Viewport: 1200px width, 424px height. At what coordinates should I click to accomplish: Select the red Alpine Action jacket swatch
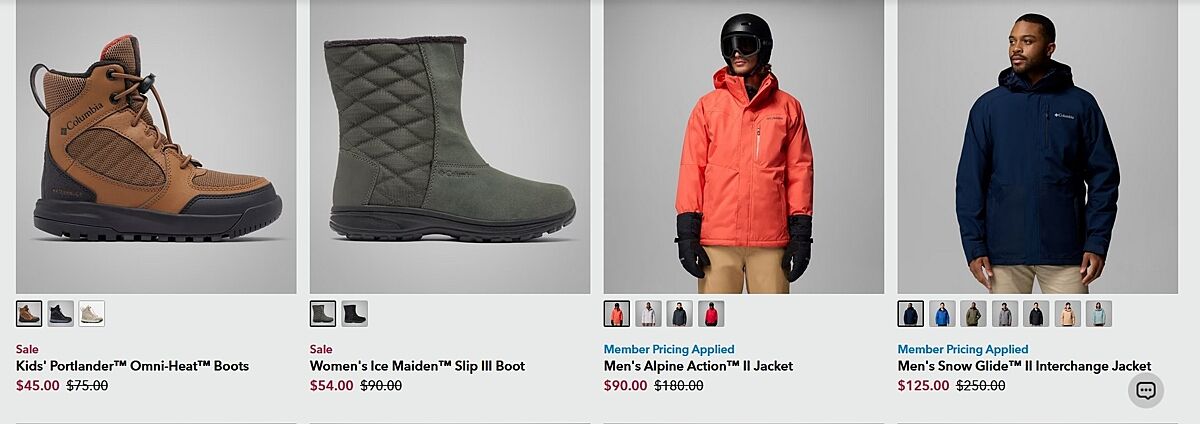click(x=711, y=314)
